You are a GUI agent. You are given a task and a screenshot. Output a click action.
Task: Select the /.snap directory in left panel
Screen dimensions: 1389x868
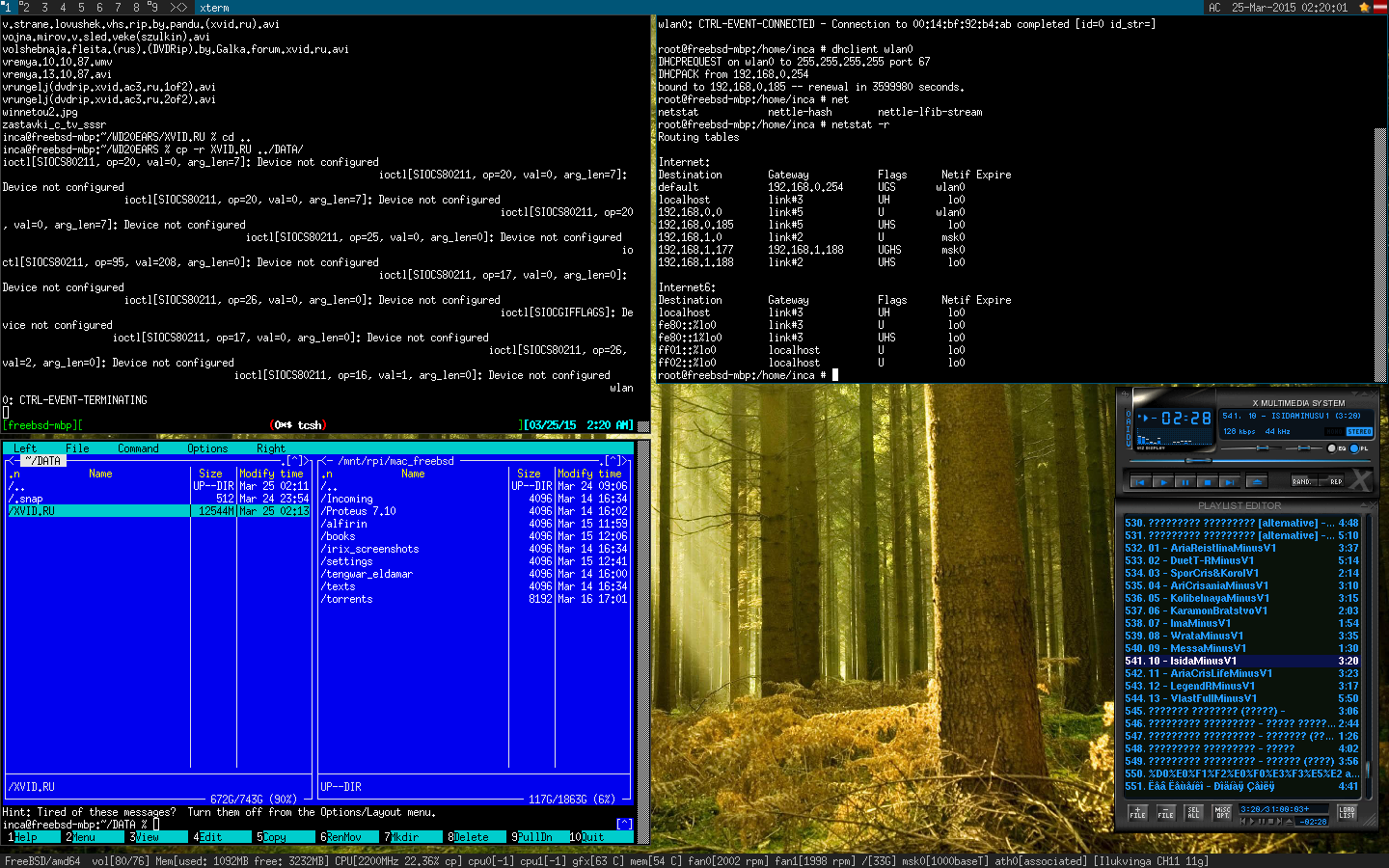(159, 499)
